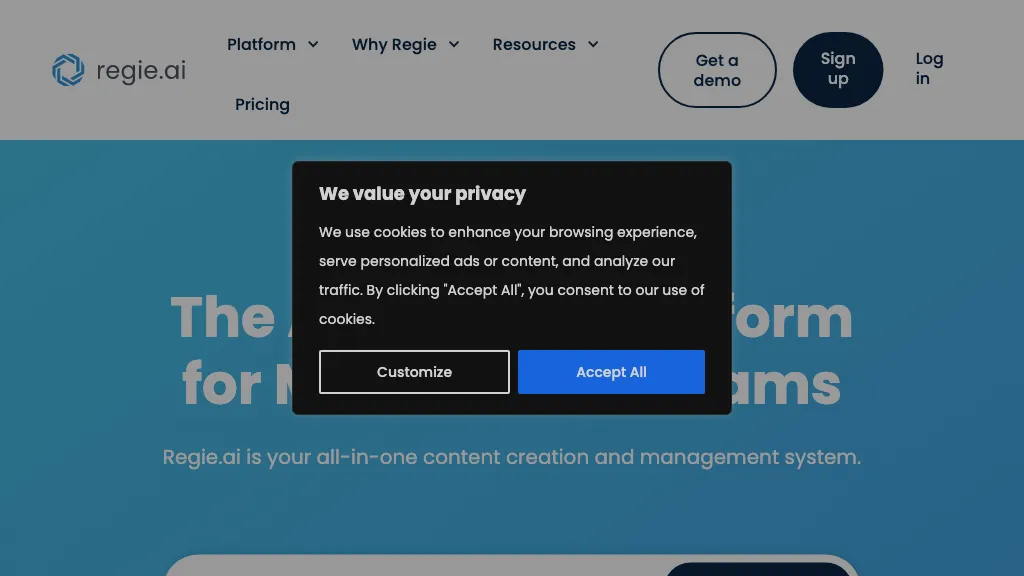Click the Sign up button
This screenshot has height=576, width=1024.
click(838, 69)
